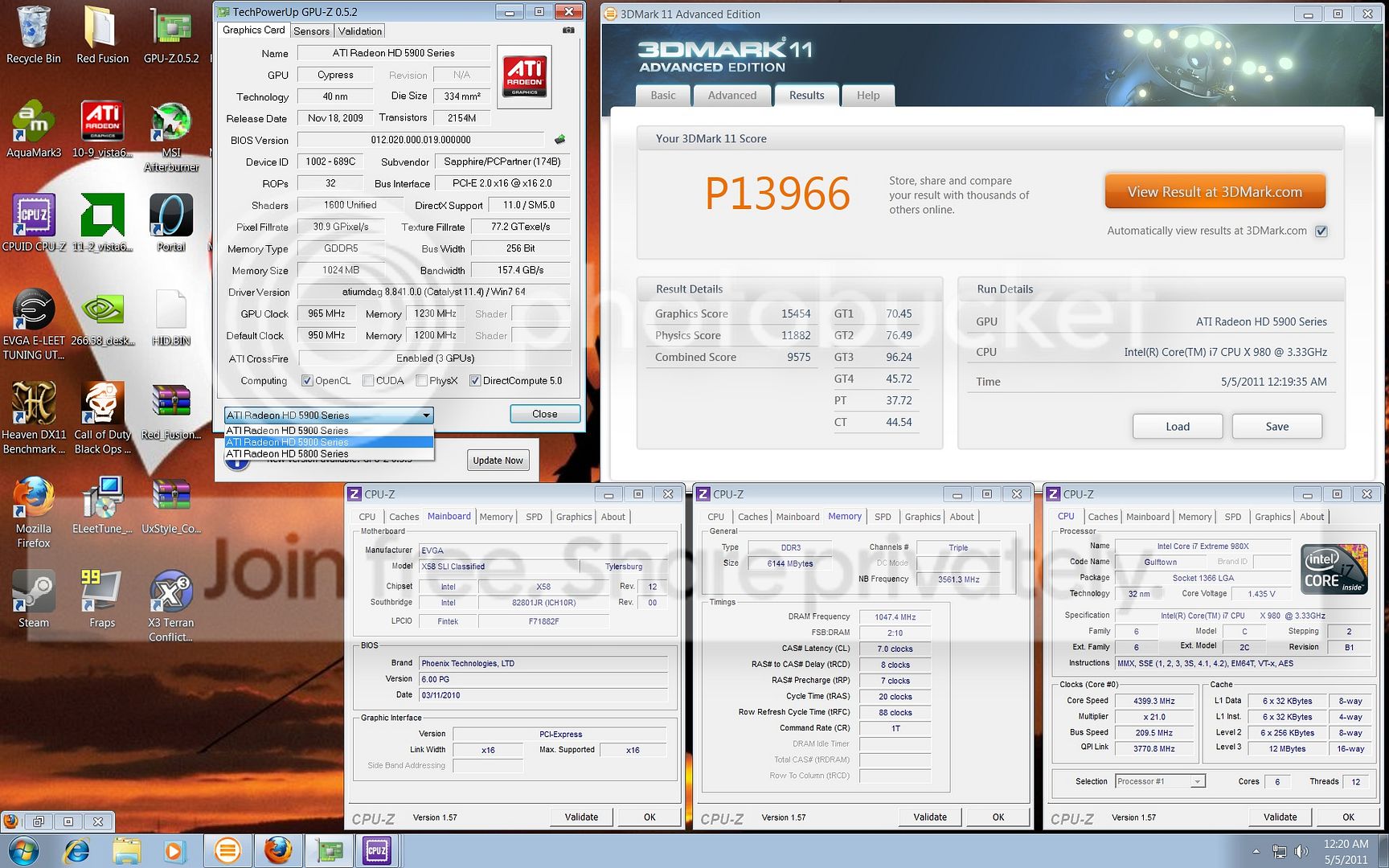The image size is (1389, 868).
Task: Uncheck Automatically view results at 3DMark.com
Action: pyautogui.click(x=1321, y=231)
